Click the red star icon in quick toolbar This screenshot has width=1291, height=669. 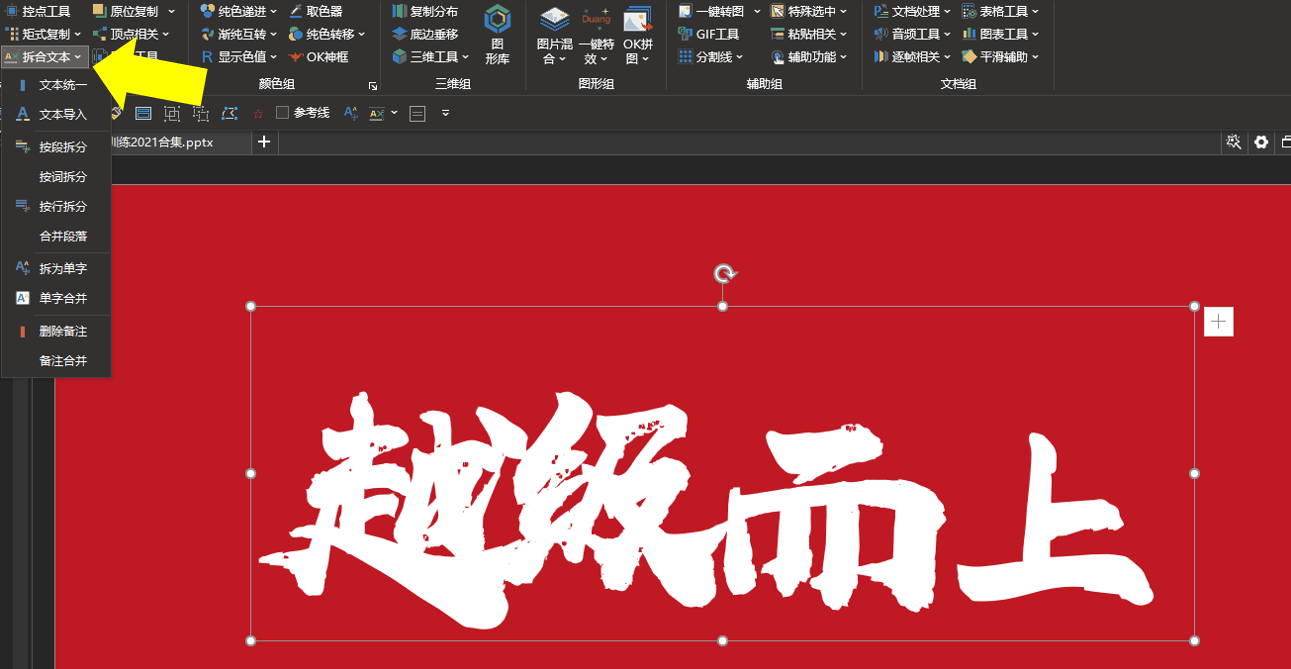coord(258,114)
